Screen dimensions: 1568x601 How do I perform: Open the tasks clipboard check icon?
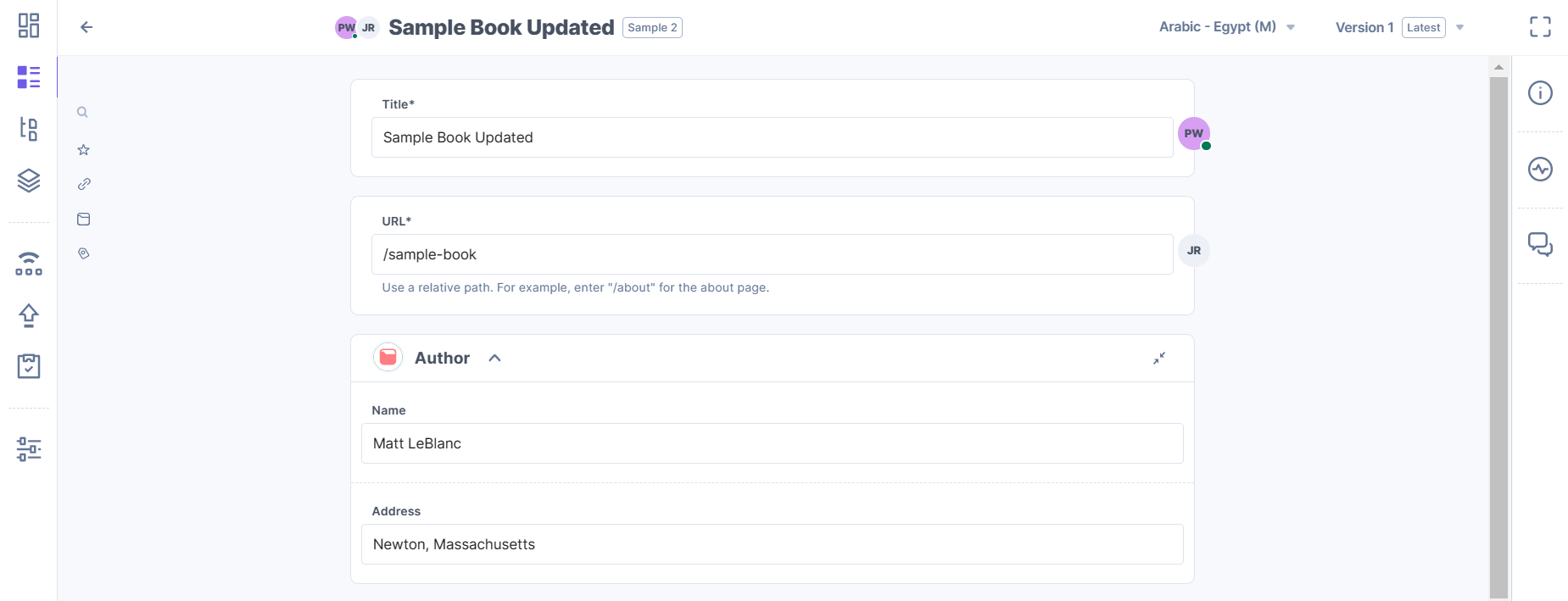coord(29,366)
